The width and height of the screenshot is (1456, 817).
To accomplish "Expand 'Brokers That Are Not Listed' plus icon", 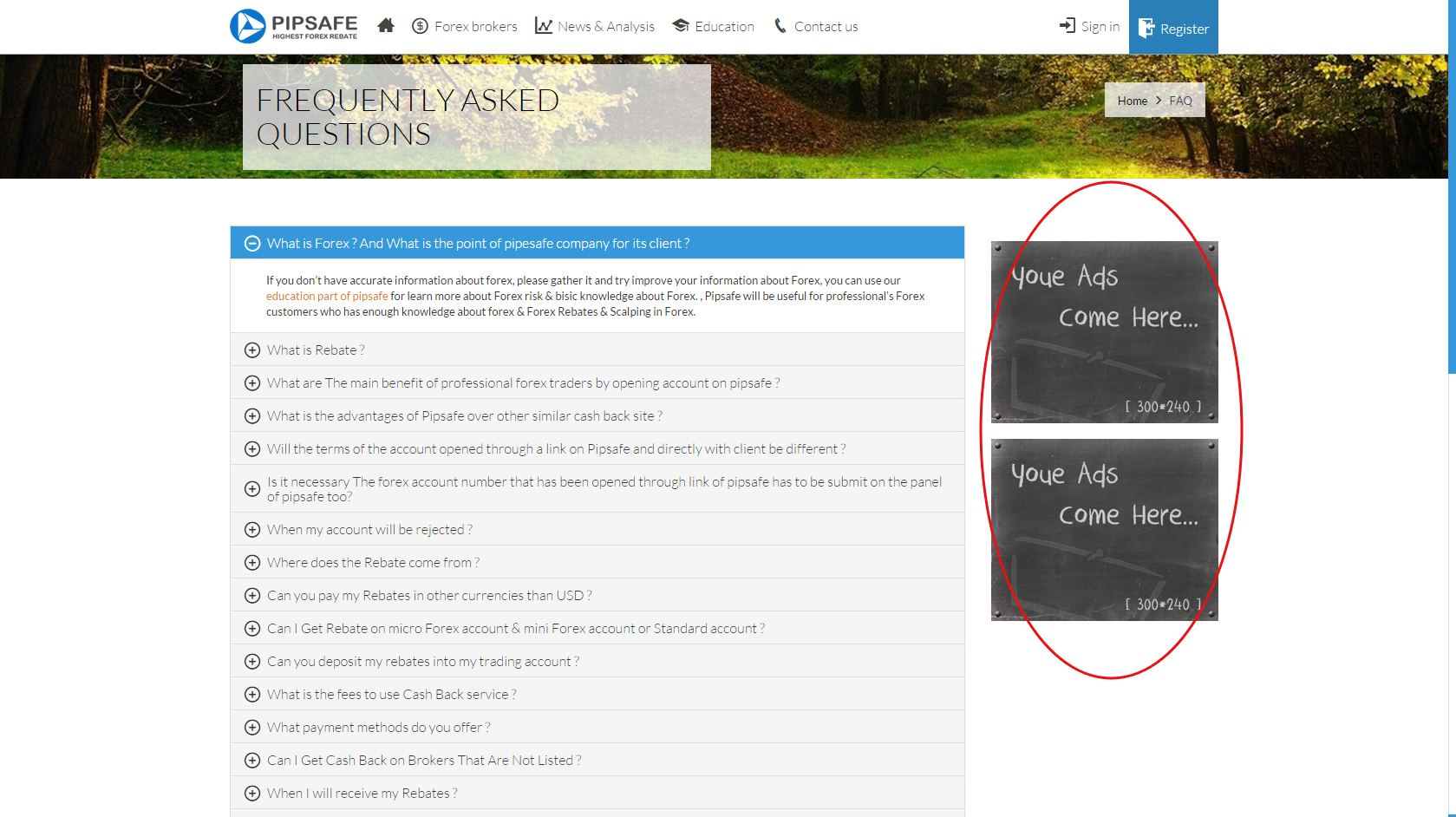I will 252,761.
